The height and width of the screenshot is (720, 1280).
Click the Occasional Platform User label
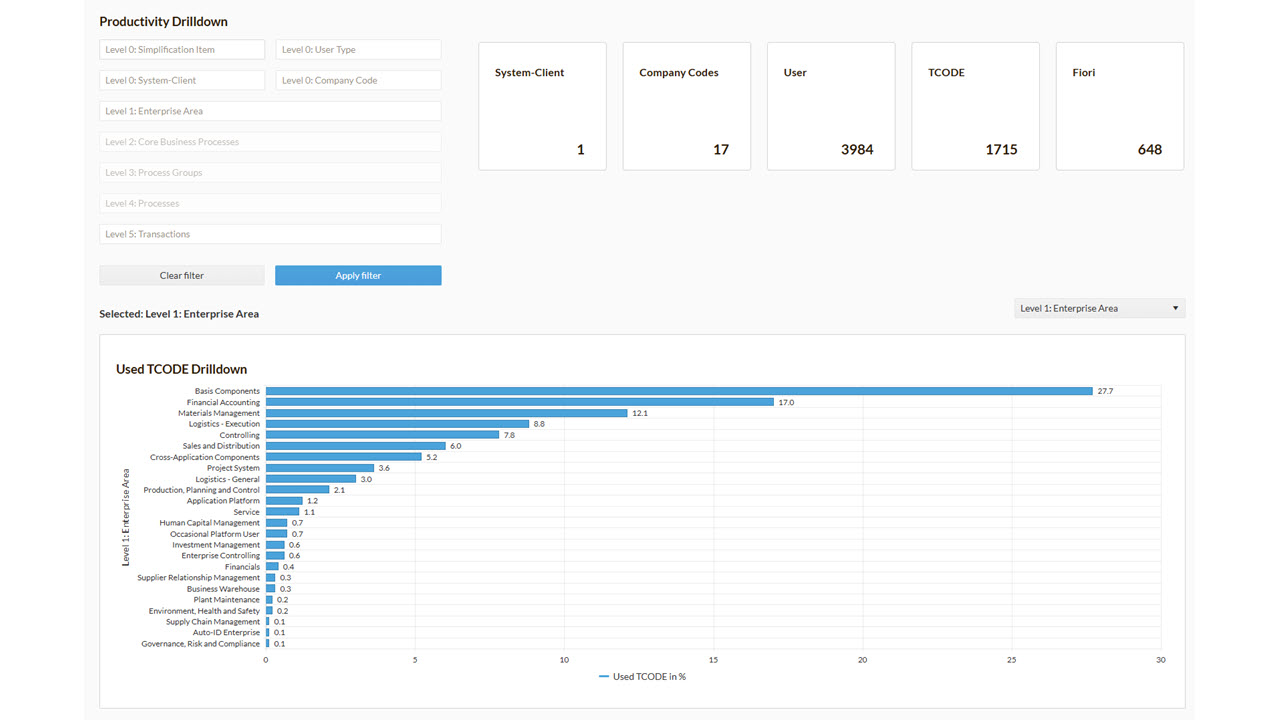coord(215,534)
